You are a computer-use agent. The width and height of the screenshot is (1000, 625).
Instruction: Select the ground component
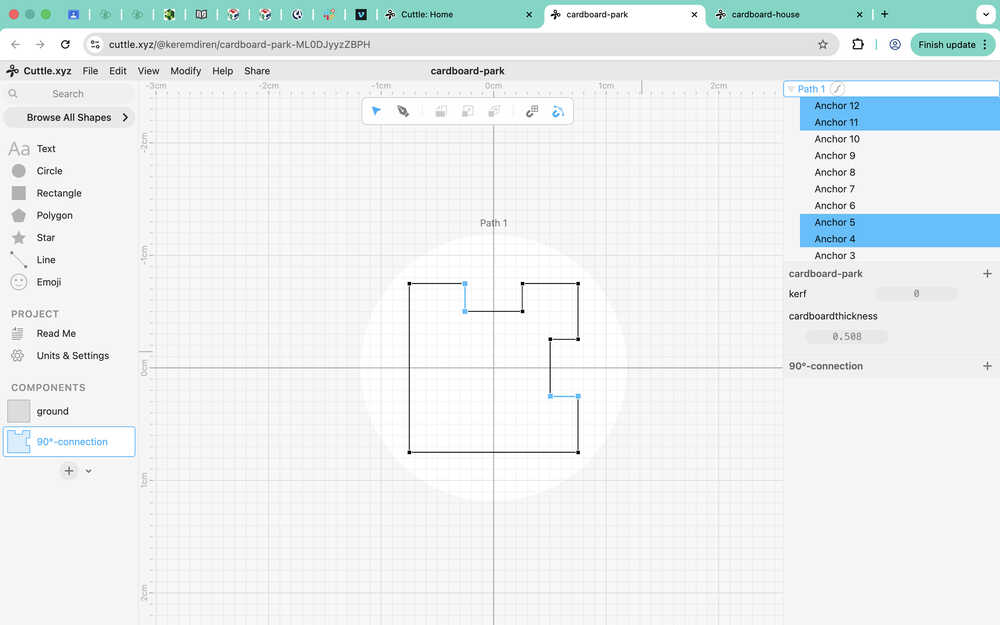(x=69, y=411)
